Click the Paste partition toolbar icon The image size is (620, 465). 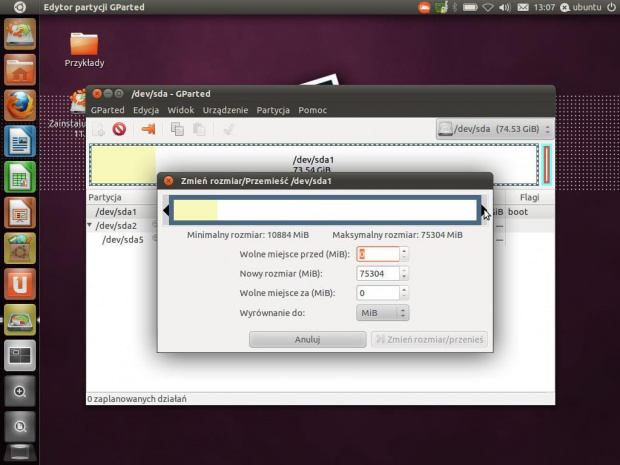point(199,129)
